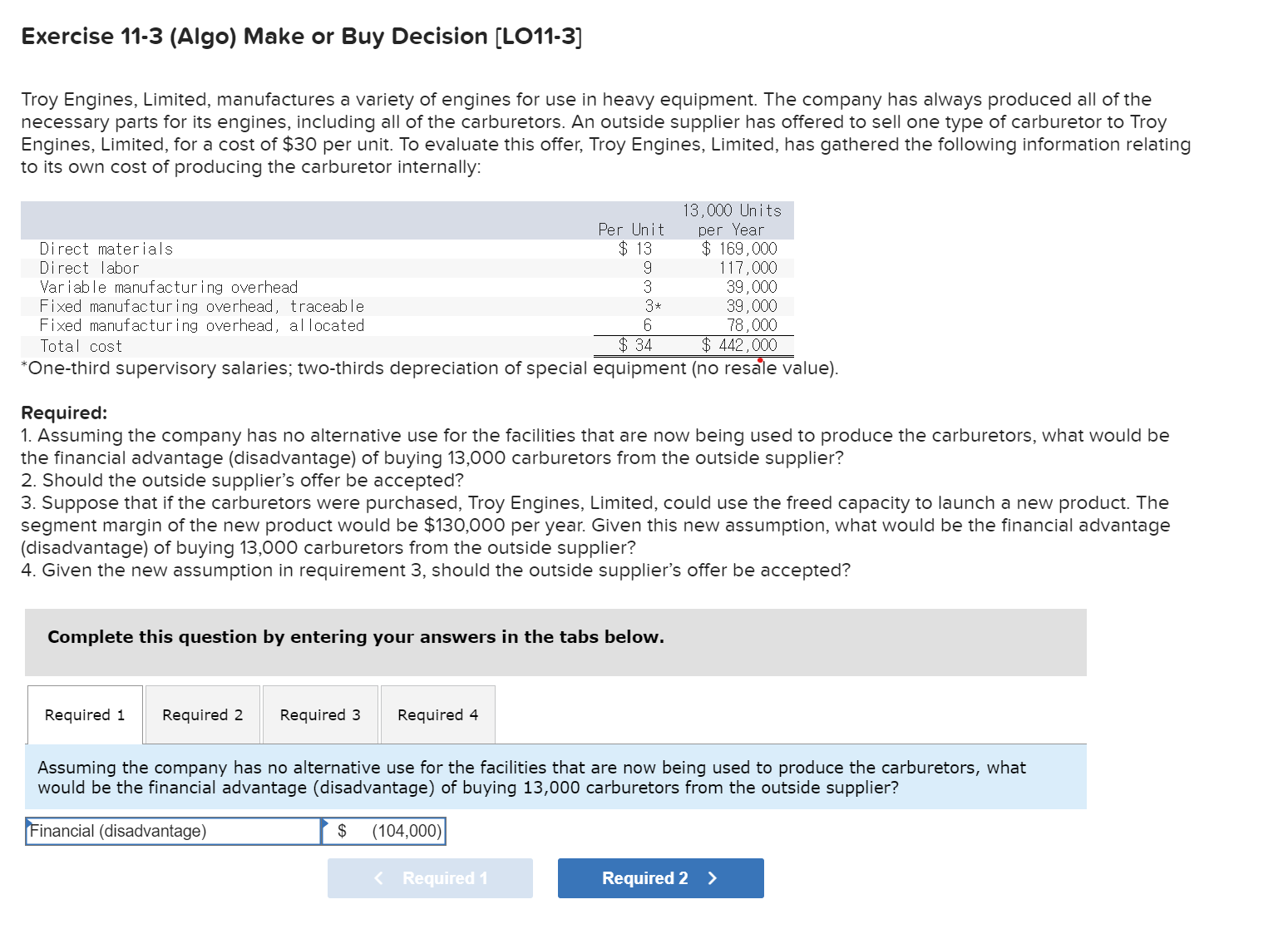The image size is (1288, 934).
Task: Select the Direct labor row label
Action: pos(90,268)
